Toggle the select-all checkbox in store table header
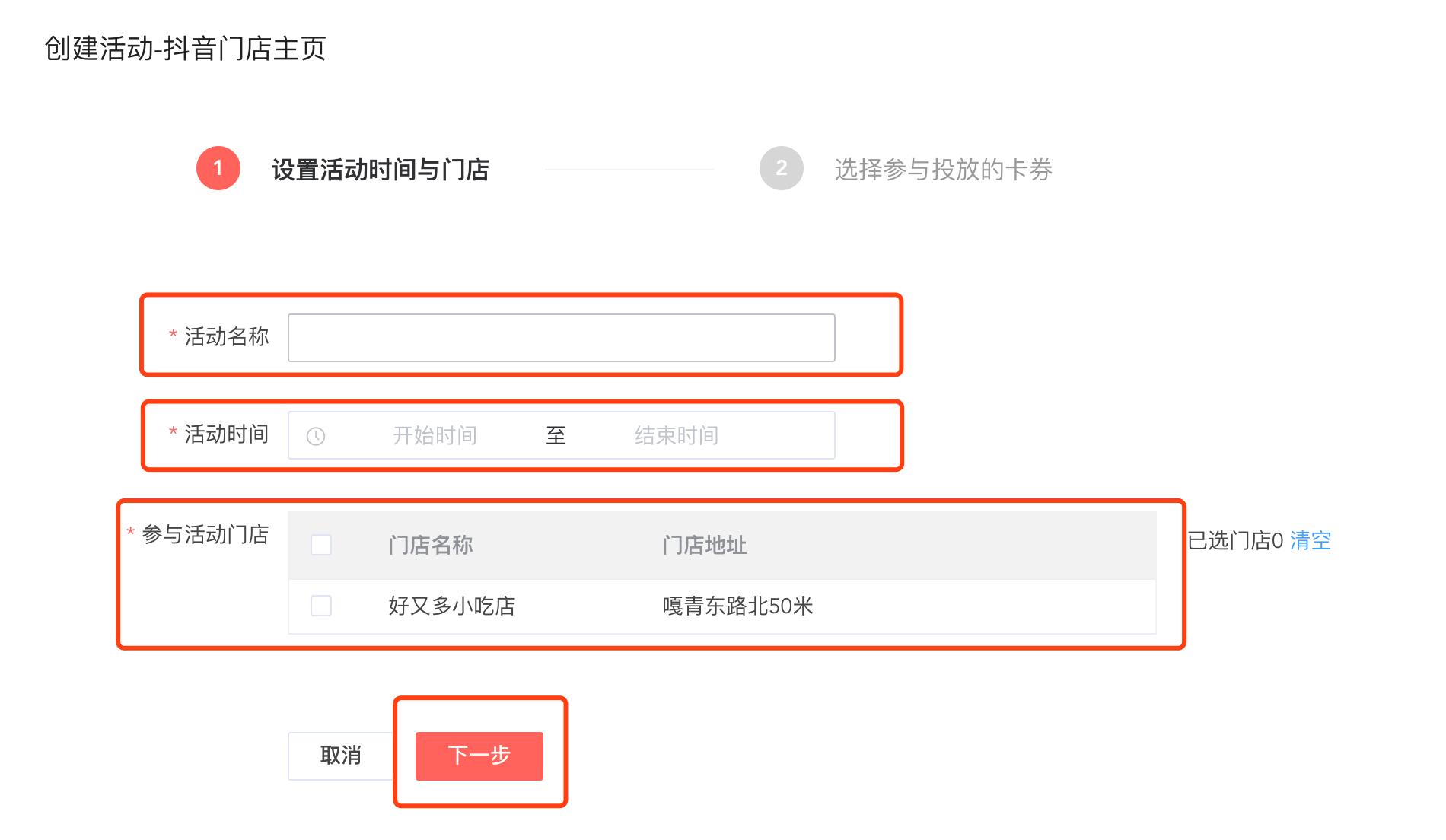This screenshot has height=840, width=1446. coord(322,545)
